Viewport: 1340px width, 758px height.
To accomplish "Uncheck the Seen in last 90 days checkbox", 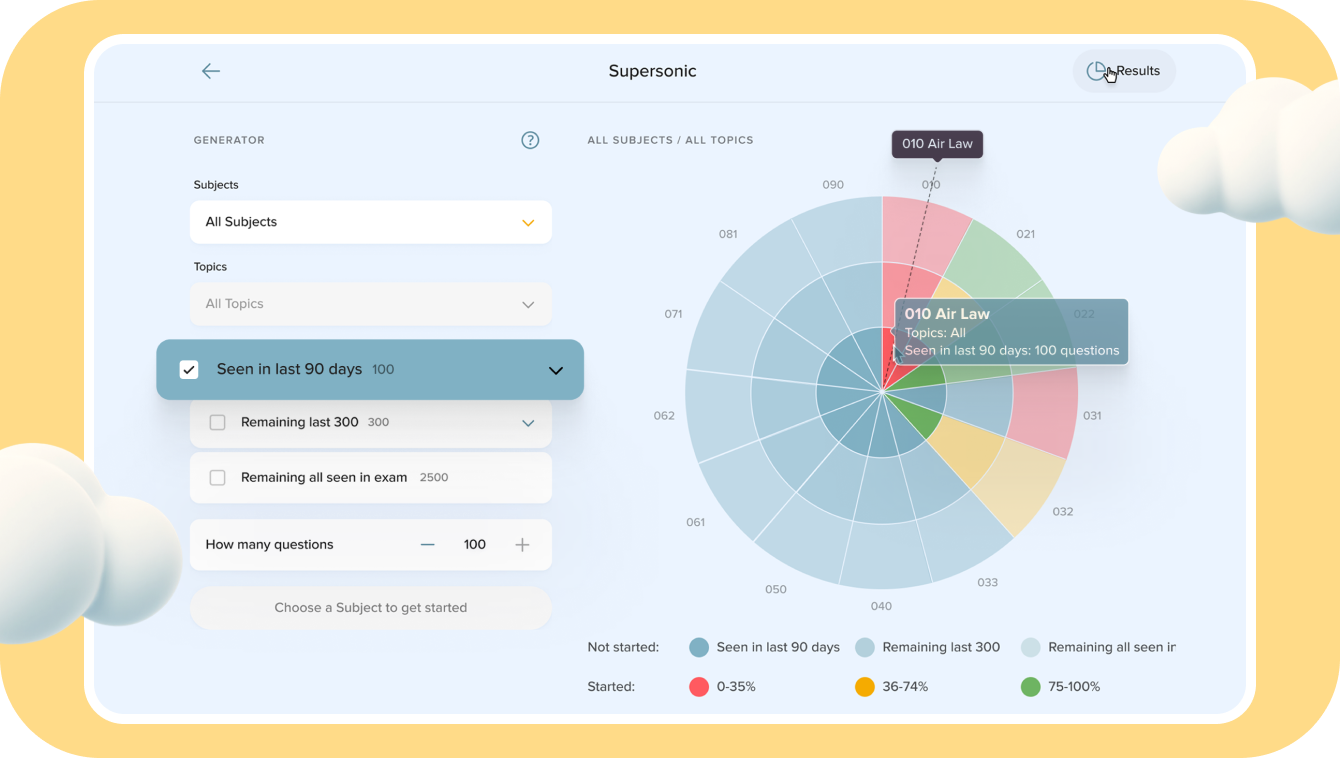I will 189,370.
